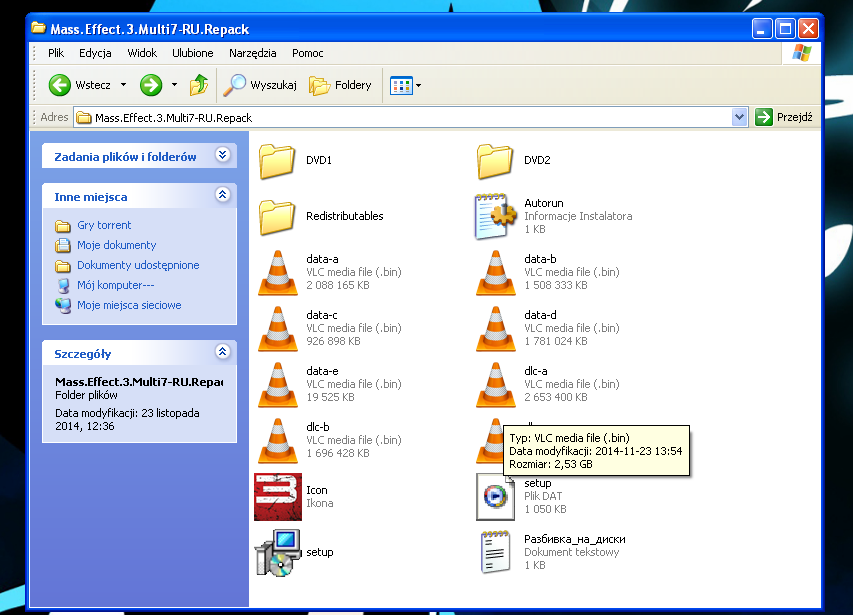Viewport: 853px width, 615px height.
Task: Click the green Wstecz back arrow
Action: pos(60,85)
